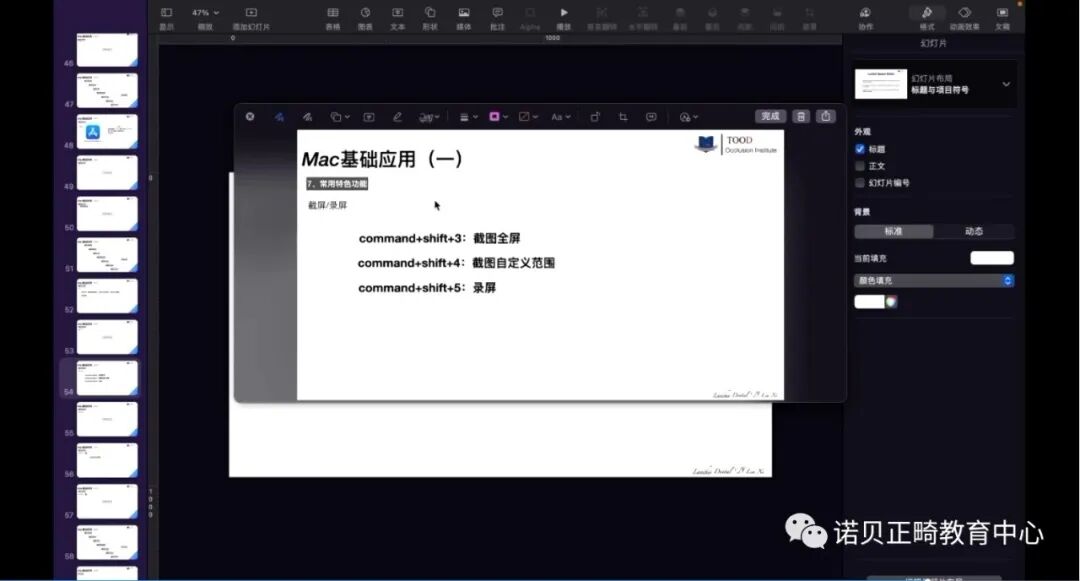
Task: Insert a chart with the 图表 icon
Action: tap(365, 12)
